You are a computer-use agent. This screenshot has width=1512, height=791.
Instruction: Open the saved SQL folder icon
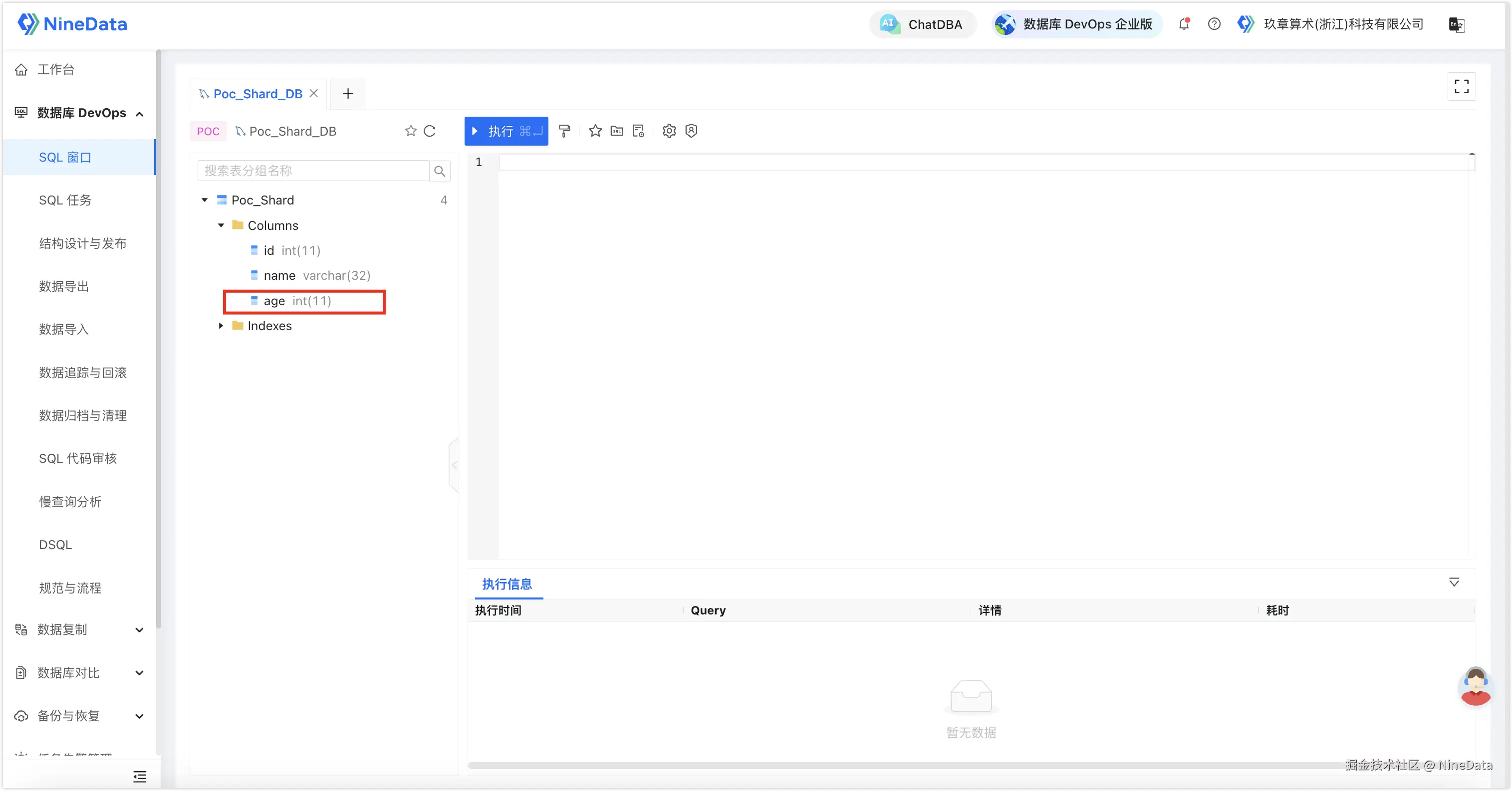[617, 131]
